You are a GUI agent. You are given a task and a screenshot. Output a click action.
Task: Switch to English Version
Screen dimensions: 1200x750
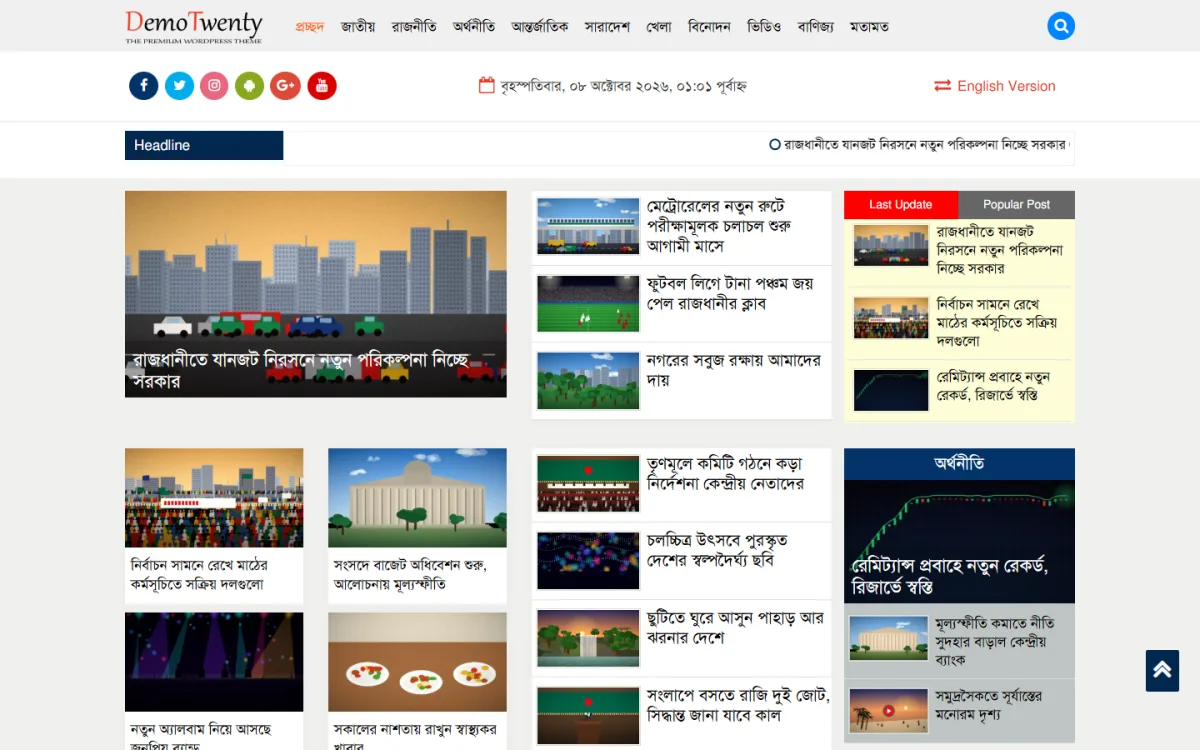1006,86
